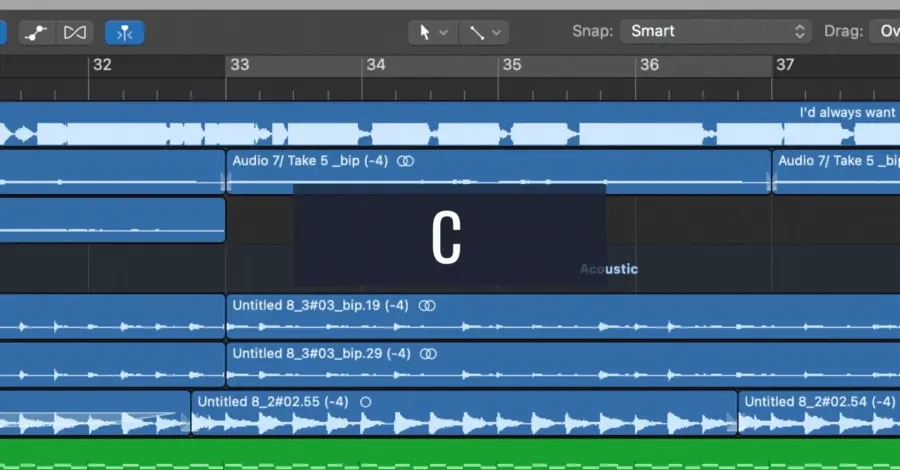This screenshot has height=470, width=900.
Task: Open the secondary tool menu
Action: pos(483,33)
